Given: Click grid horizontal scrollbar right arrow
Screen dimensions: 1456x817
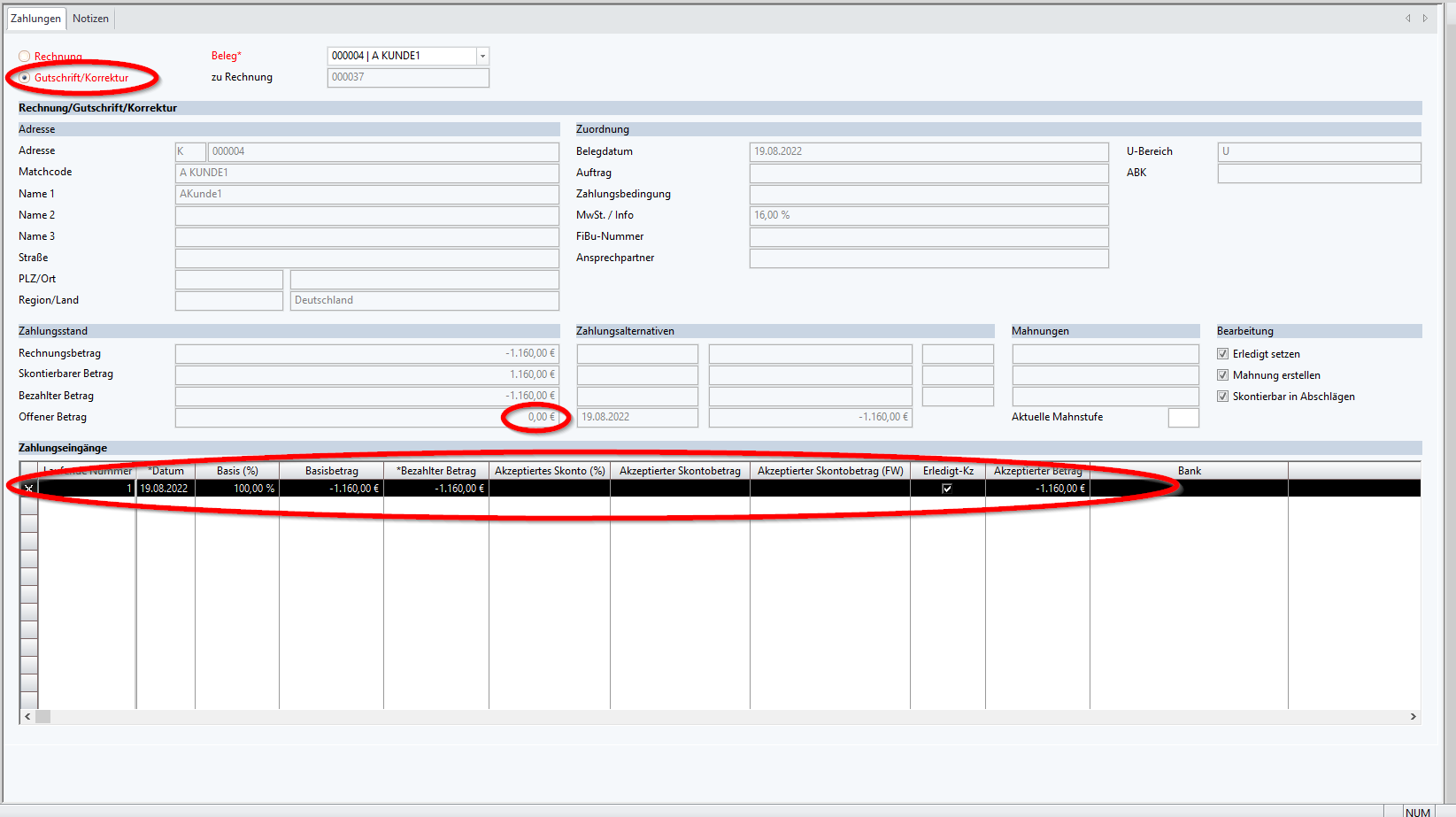Looking at the screenshot, I should pos(1413,717).
